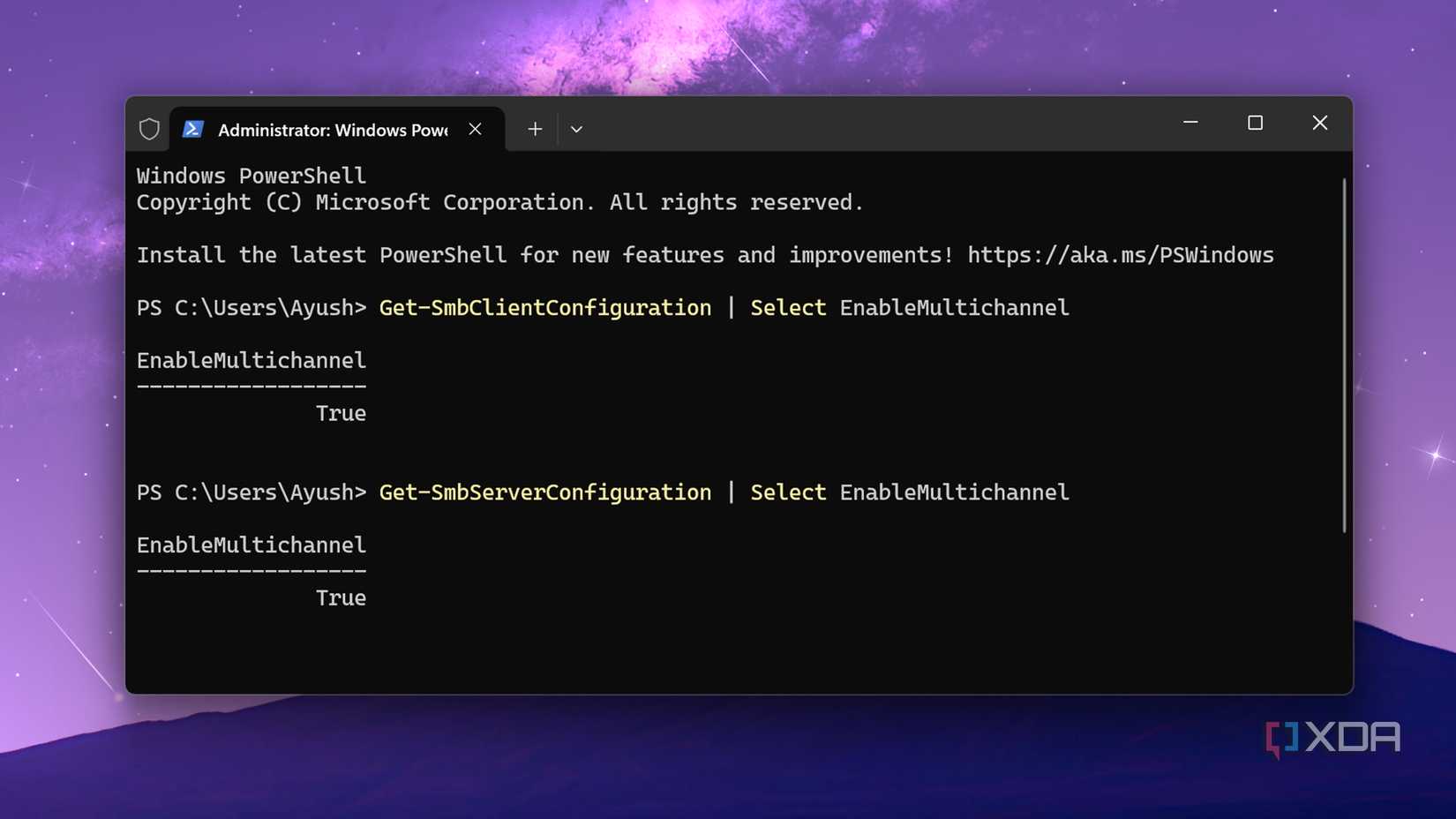Click the PowerShell icon in the tab

[193, 129]
